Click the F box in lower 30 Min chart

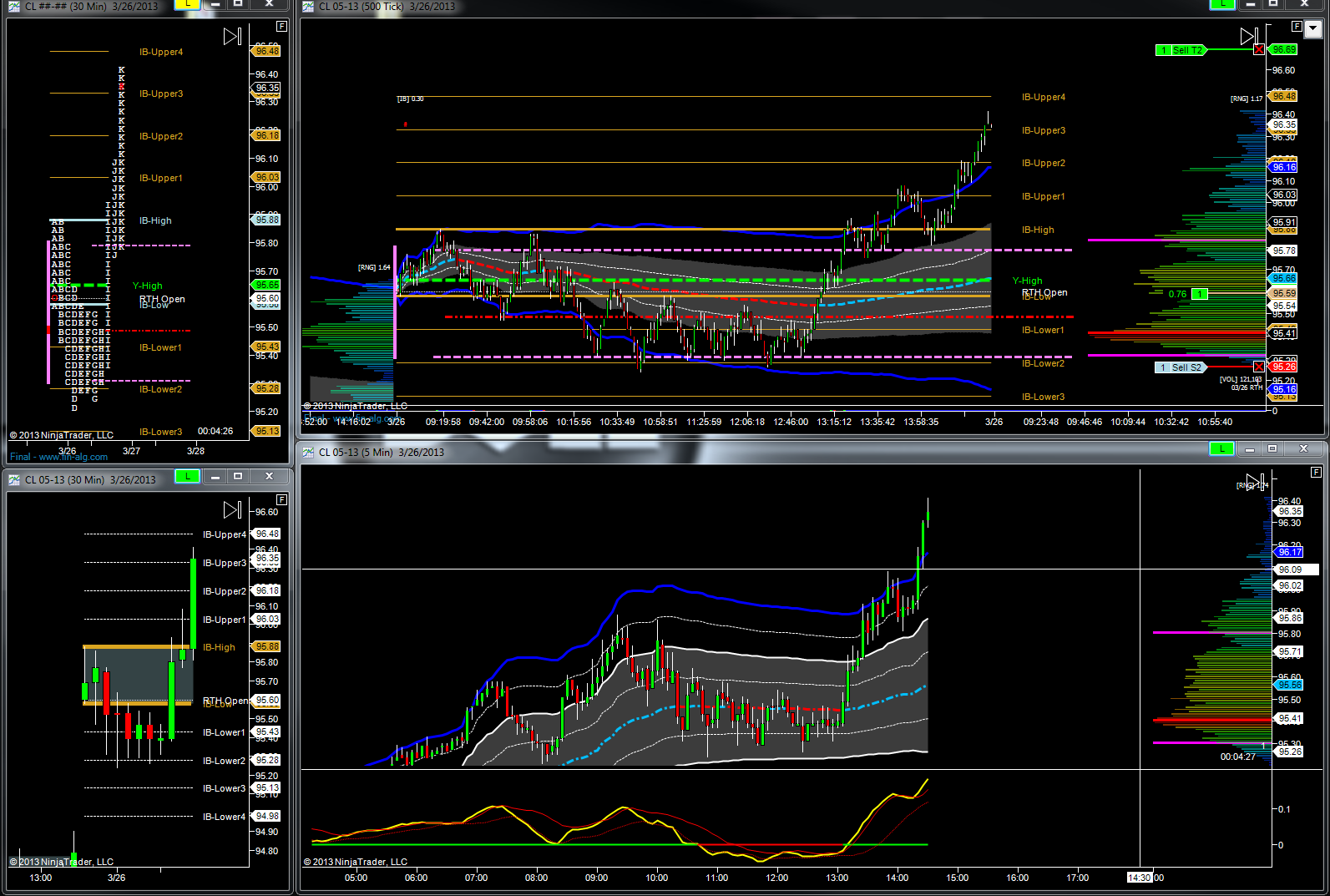pyautogui.click(x=281, y=499)
